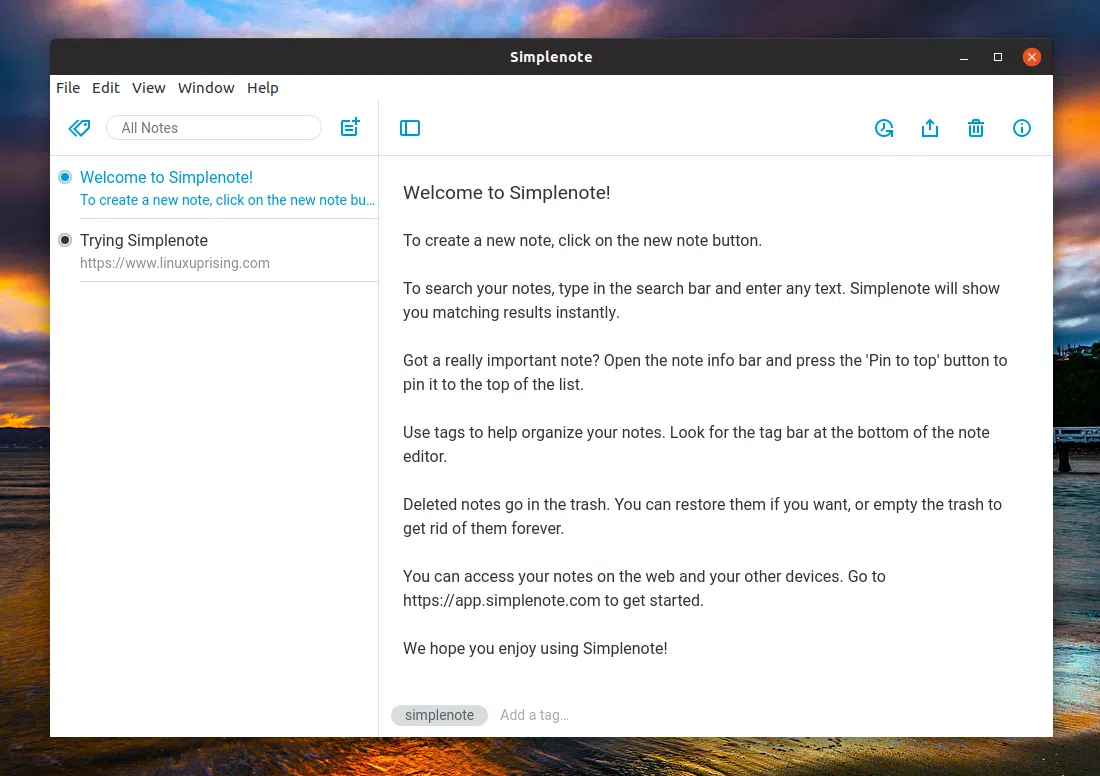Viewport: 1100px width, 776px height.
Task: Select the Trying Simplenote radio button
Action: (x=65, y=240)
